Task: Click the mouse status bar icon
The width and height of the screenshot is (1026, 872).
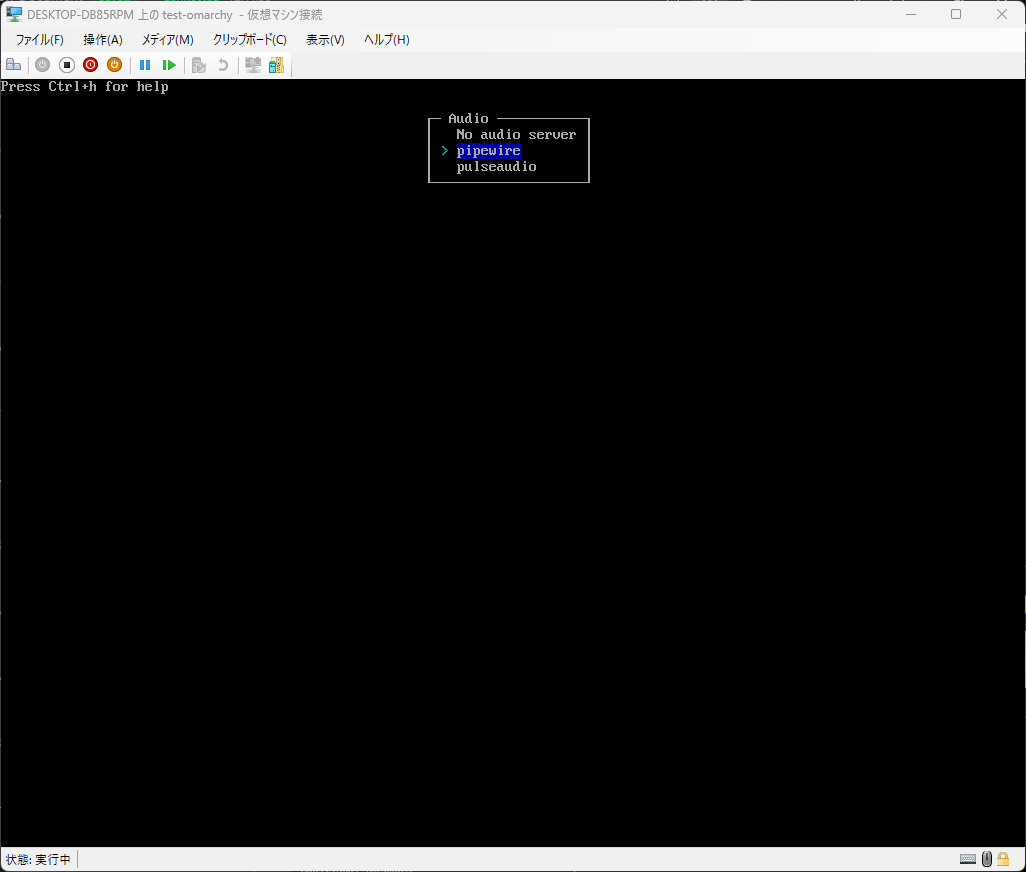Action: point(987,859)
